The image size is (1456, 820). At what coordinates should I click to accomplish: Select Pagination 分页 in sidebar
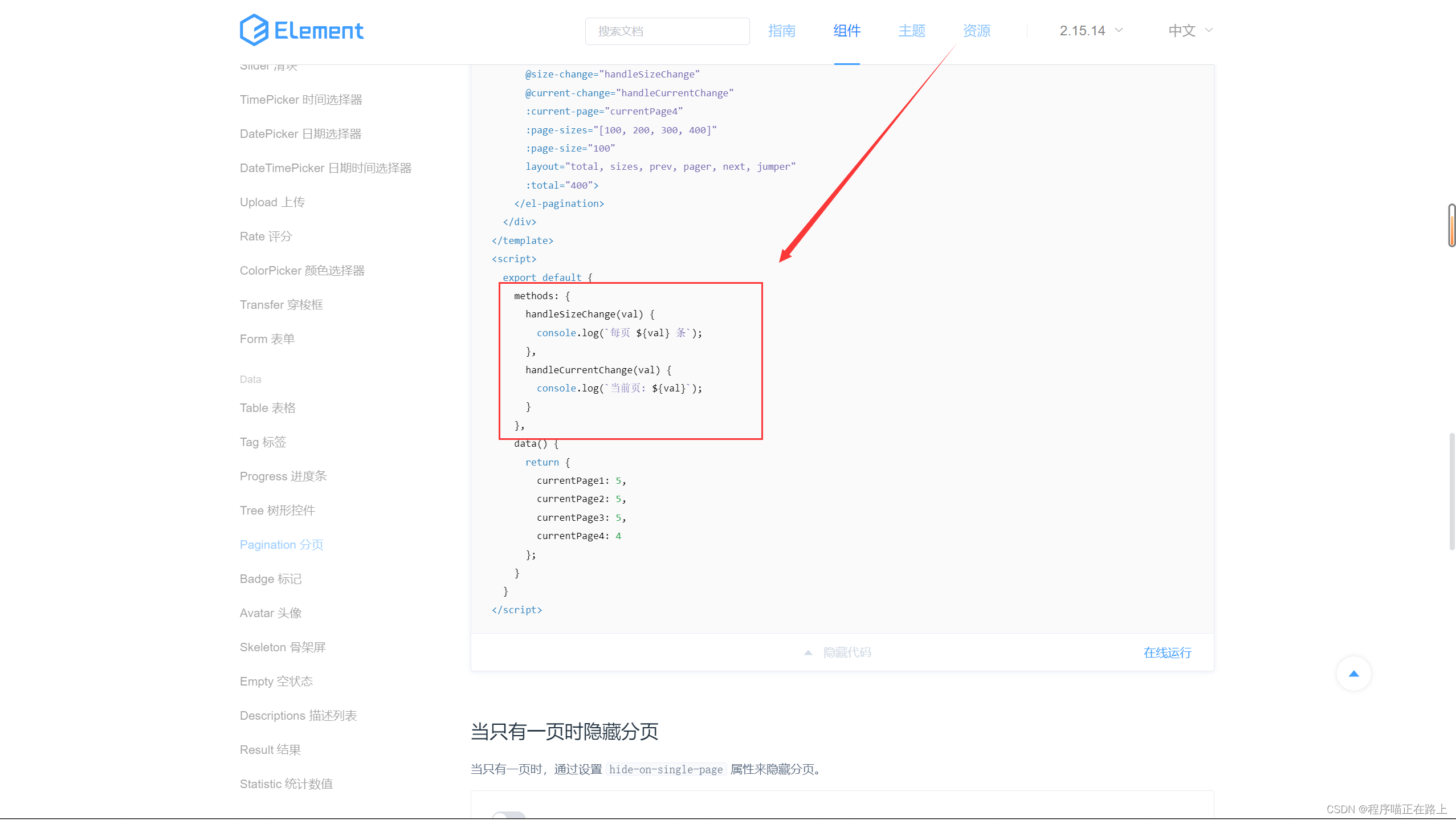pyautogui.click(x=282, y=545)
